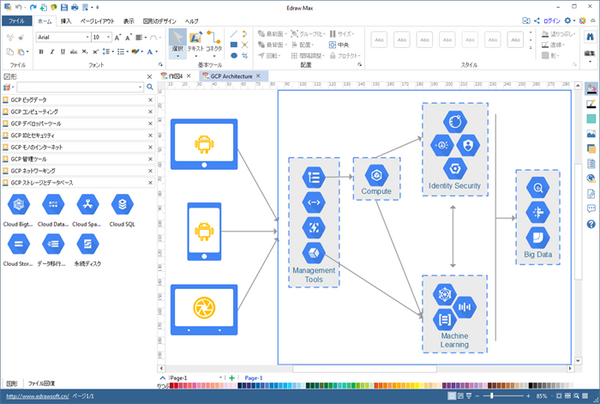Apply subscript formatting
This screenshot has height=404, width=600.
click(85, 52)
